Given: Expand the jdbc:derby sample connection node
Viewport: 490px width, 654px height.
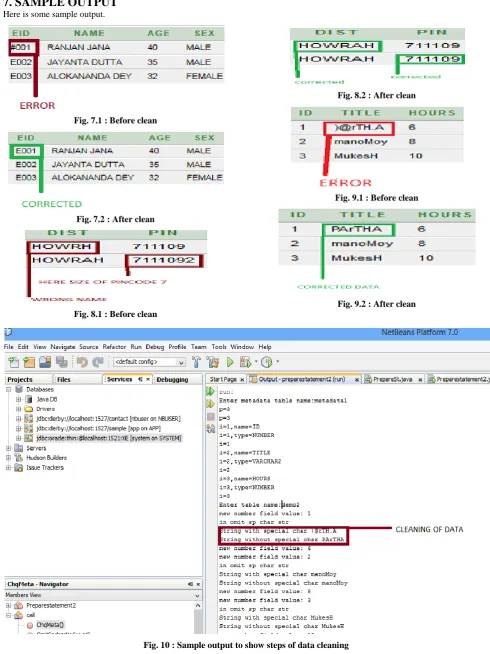Looking at the screenshot, I should click(18, 428).
